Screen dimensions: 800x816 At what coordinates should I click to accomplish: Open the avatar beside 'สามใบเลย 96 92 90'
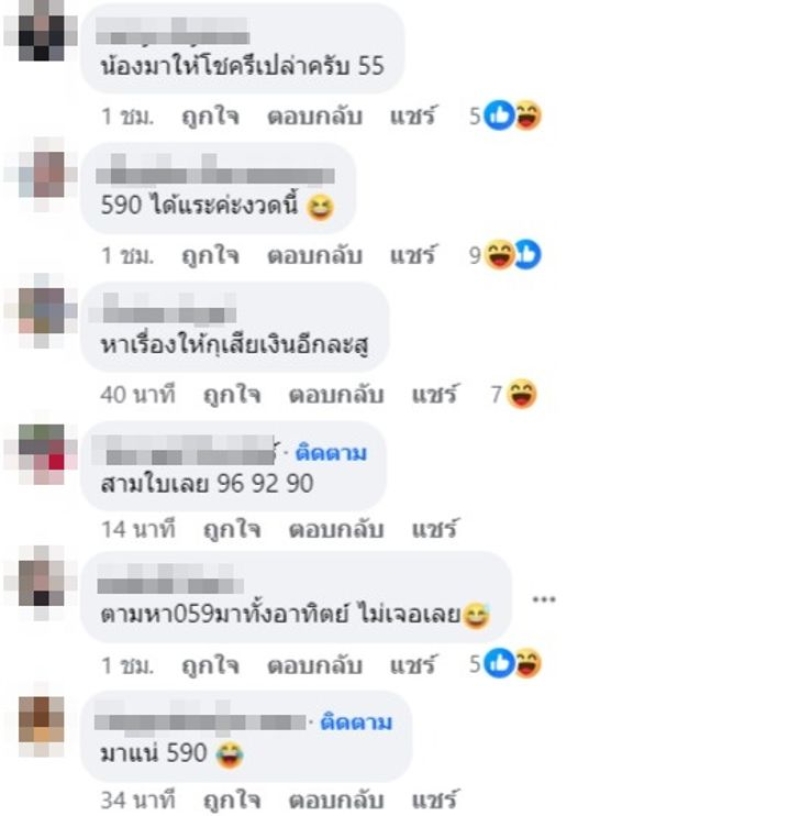tap(41, 454)
